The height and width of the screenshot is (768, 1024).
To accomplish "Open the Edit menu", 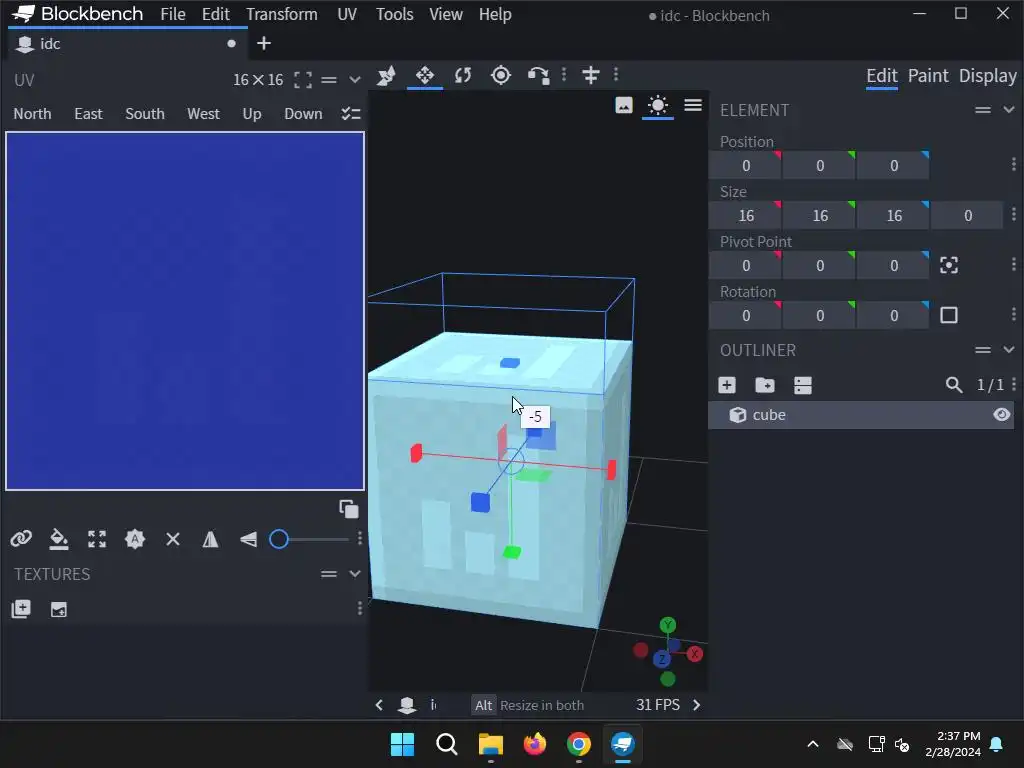I will coord(216,14).
